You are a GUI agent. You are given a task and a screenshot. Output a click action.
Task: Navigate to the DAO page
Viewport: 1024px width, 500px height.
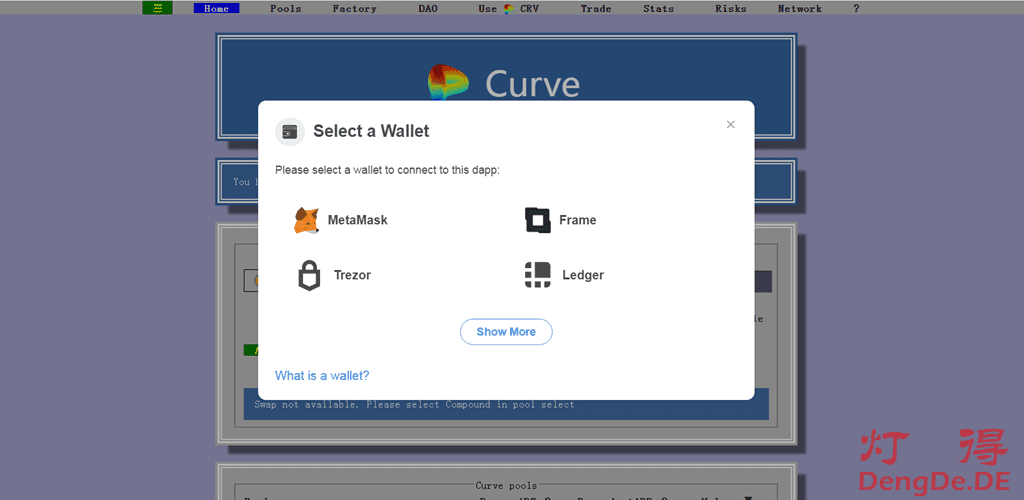pos(428,9)
